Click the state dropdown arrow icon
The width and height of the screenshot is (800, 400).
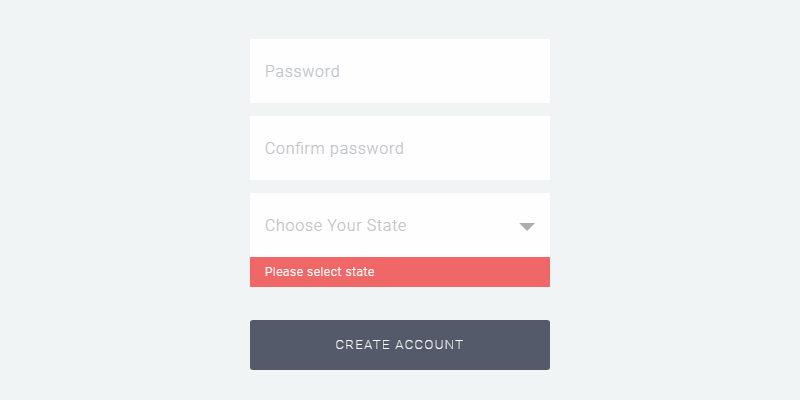[528, 227]
